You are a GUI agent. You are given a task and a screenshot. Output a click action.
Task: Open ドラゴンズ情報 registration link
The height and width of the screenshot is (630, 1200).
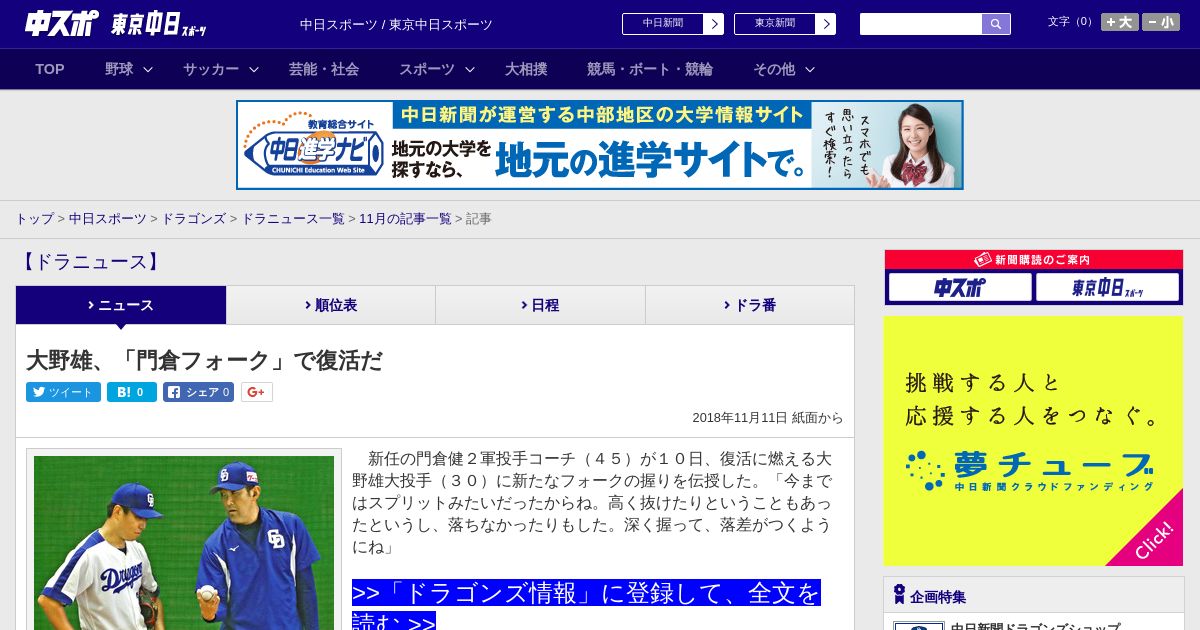586,606
